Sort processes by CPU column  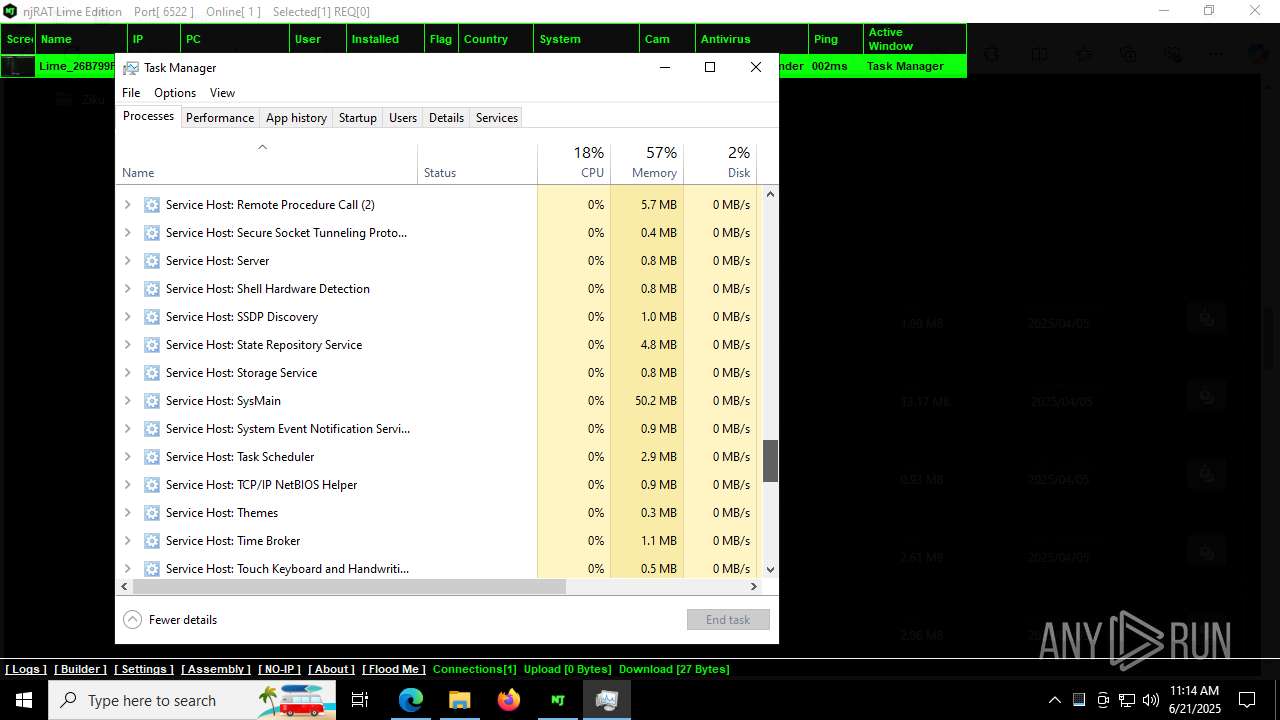pyautogui.click(x=574, y=164)
